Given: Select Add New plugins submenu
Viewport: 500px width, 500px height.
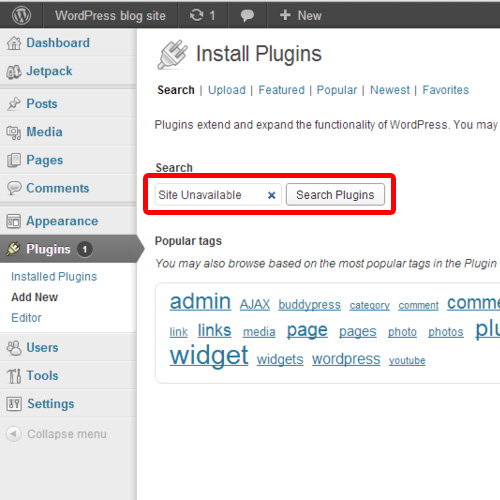Looking at the screenshot, I should tap(35, 297).
